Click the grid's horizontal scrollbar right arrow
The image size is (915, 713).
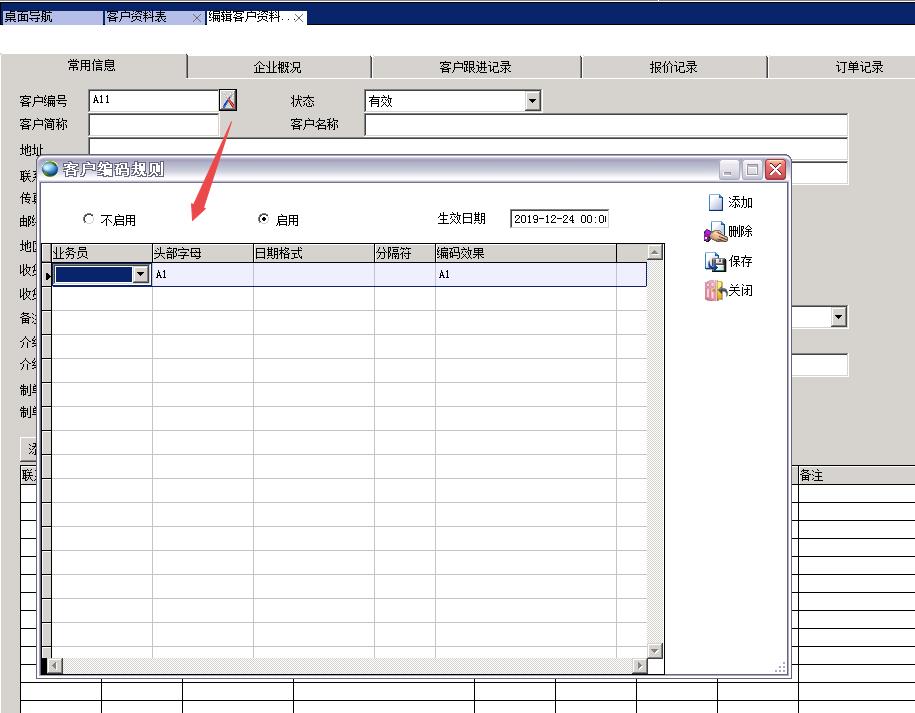[x=640, y=666]
